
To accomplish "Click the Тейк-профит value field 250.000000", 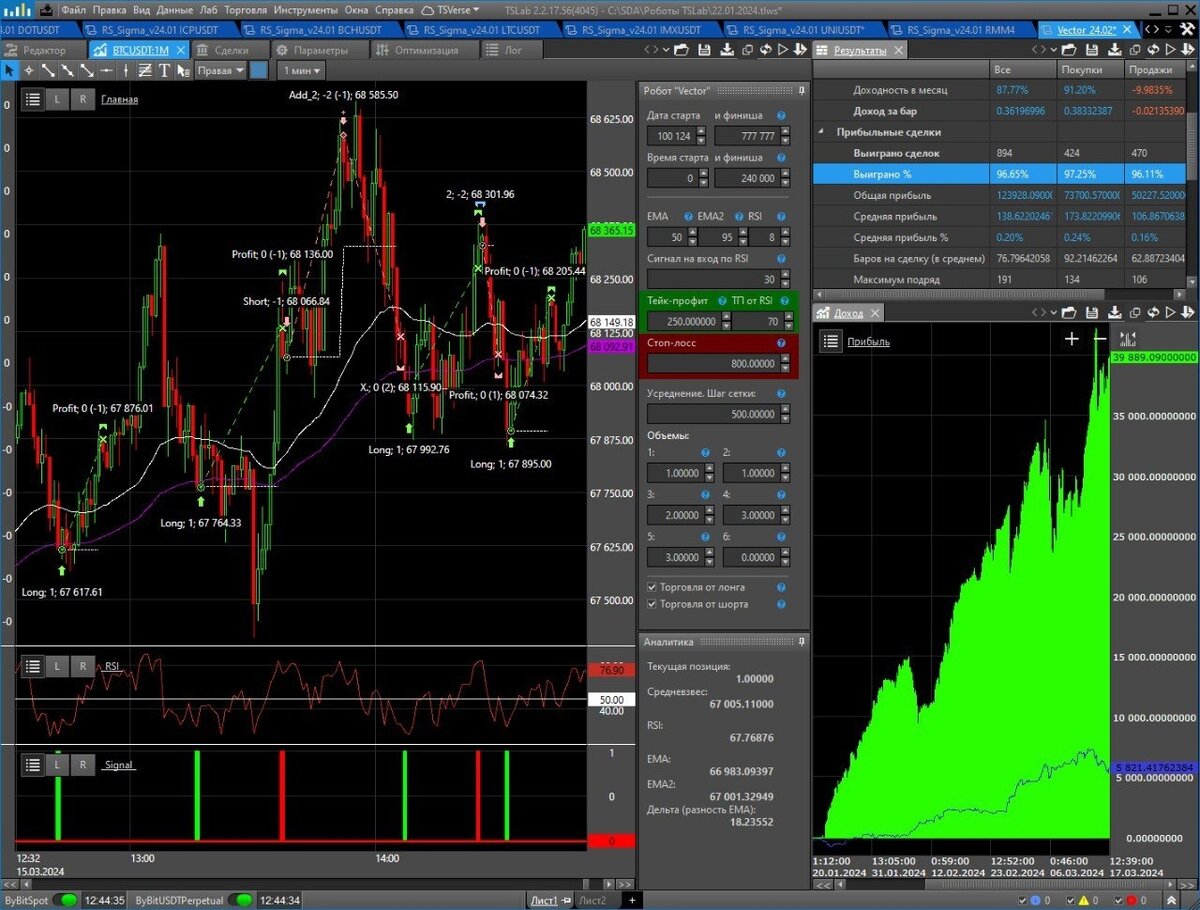I will tap(683, 322).
